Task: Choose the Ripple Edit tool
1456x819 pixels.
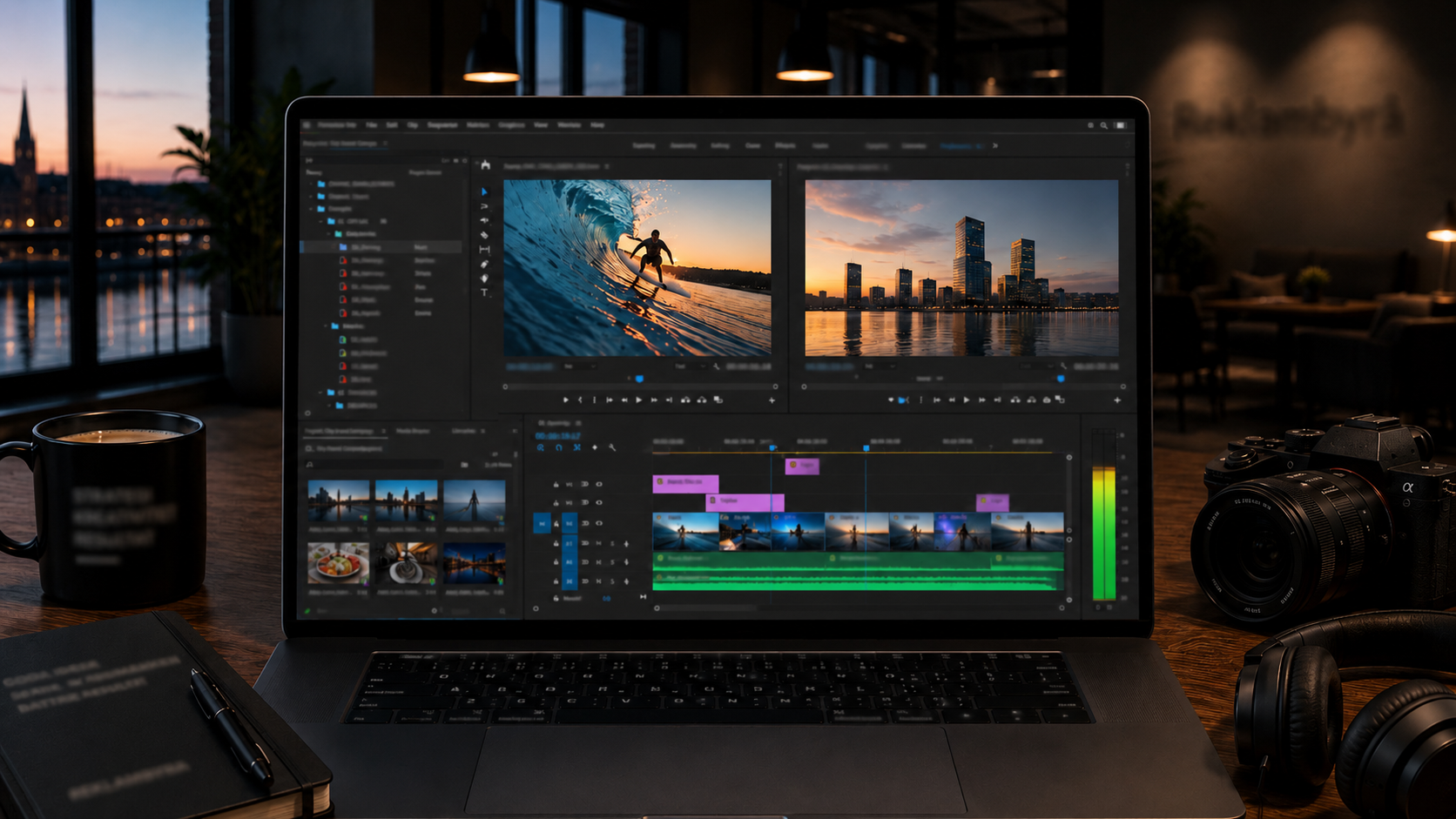Action: (x=485, y=220)
